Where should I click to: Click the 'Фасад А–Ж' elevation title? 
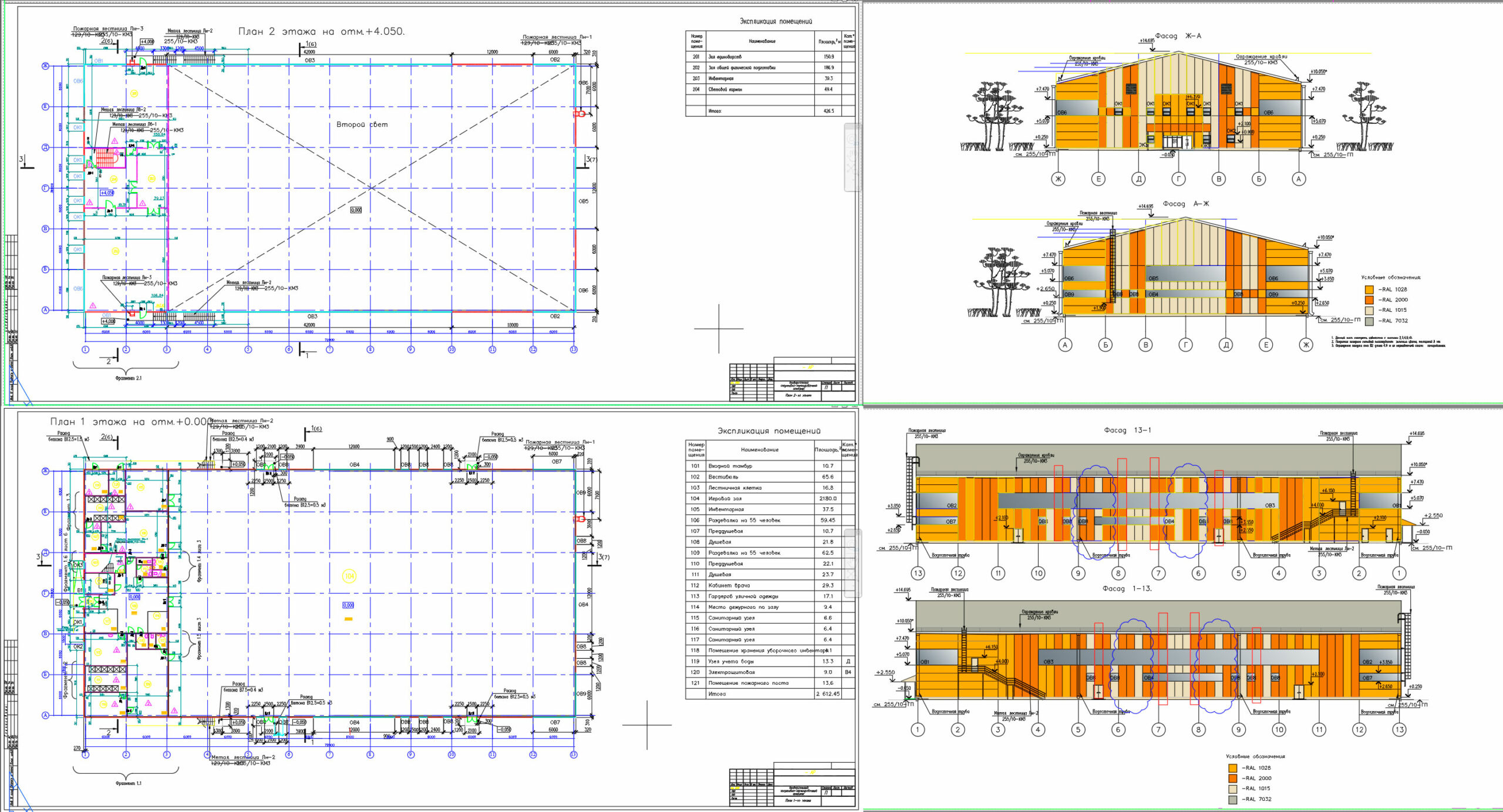coord(1185,204)
